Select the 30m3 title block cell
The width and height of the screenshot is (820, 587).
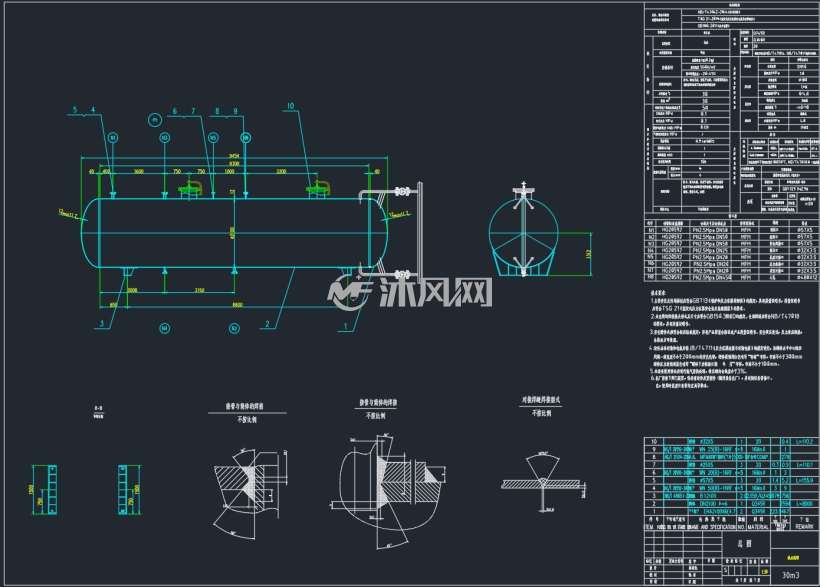pos(791,575)
